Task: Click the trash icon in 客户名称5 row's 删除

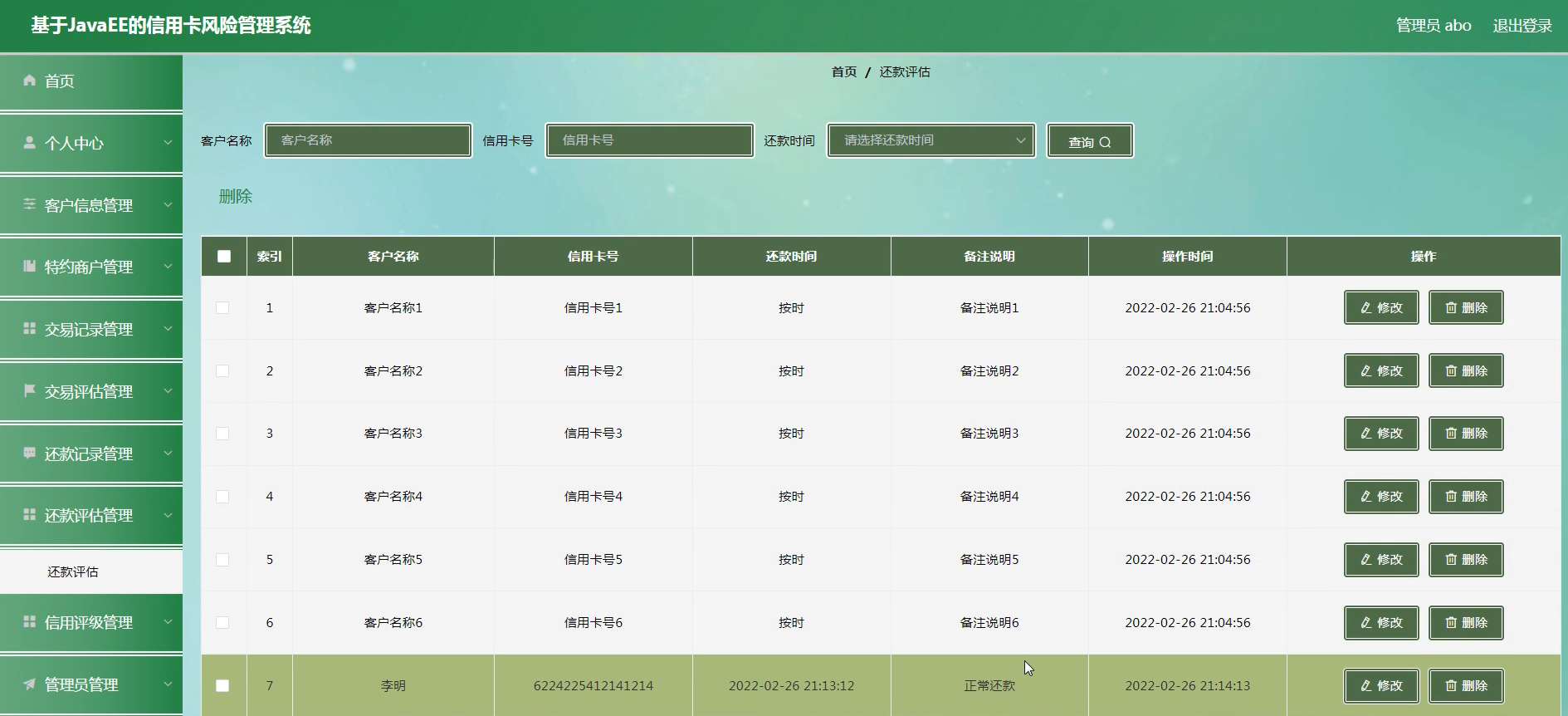Action: coord(1451,559)
